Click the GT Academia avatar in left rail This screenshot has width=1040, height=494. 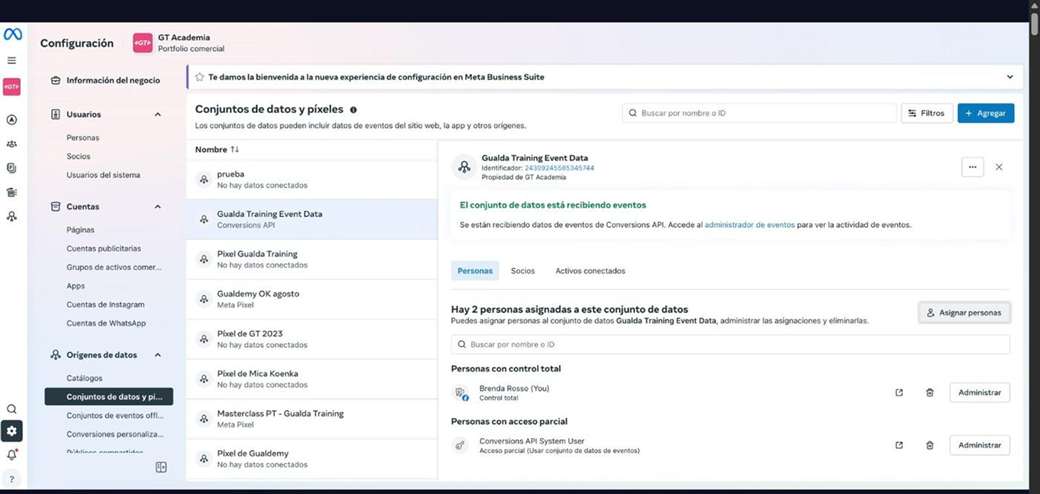point(11,87)
